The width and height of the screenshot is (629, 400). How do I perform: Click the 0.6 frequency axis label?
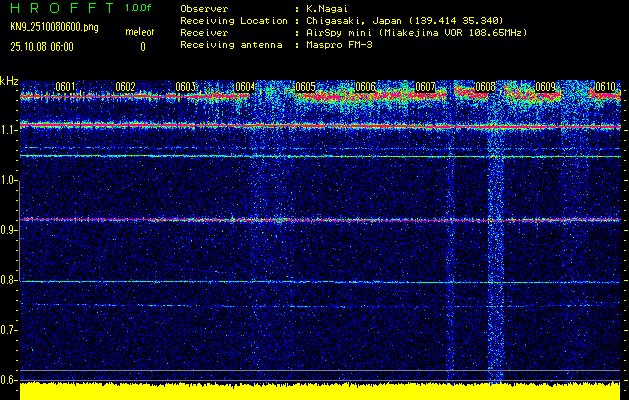tap(9, 380)
